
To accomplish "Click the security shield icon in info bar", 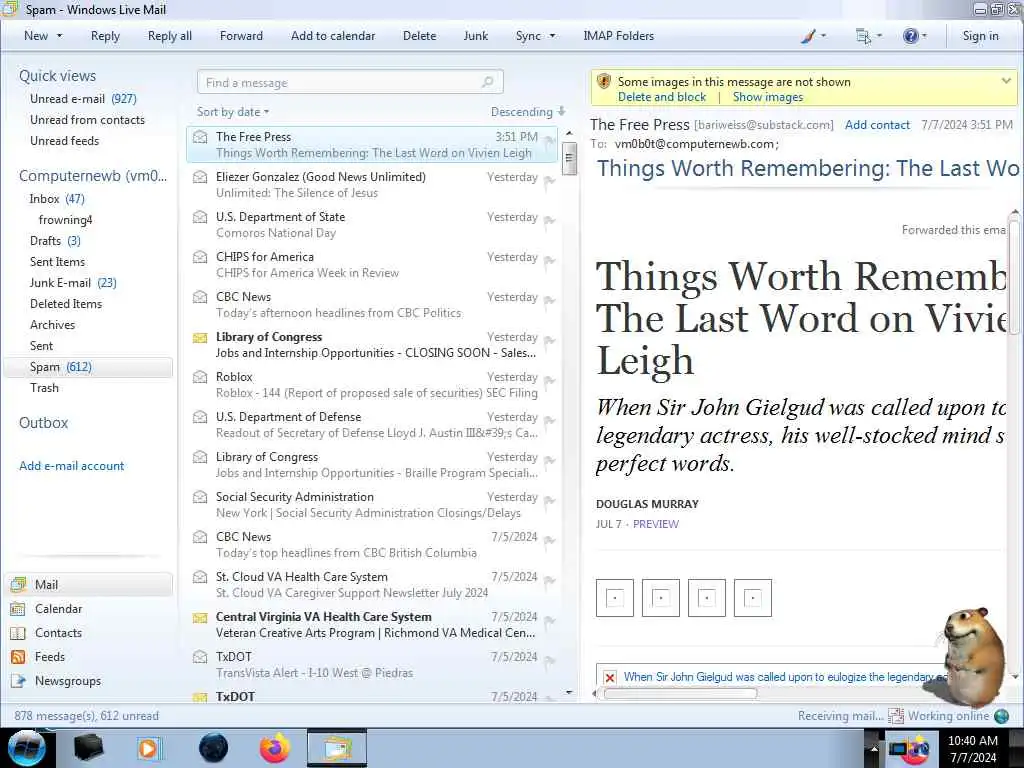I will point(604,81).
